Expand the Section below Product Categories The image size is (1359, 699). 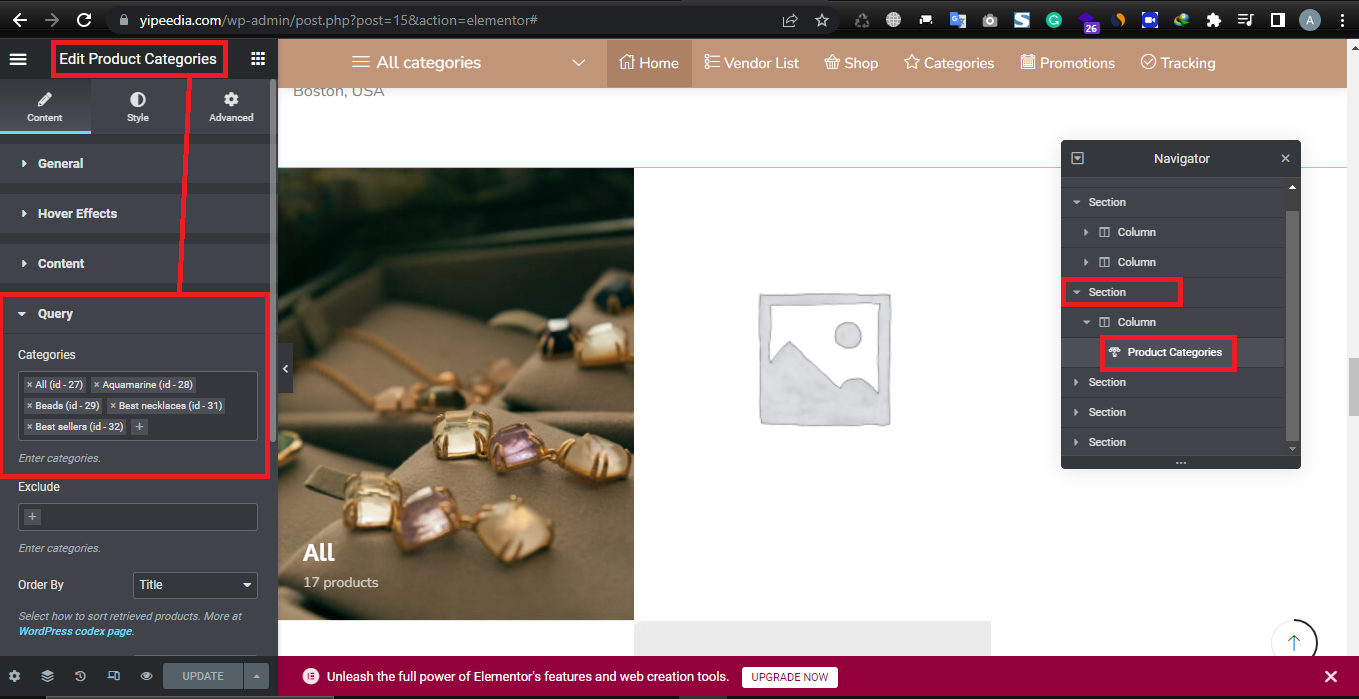pos(1078,382)
